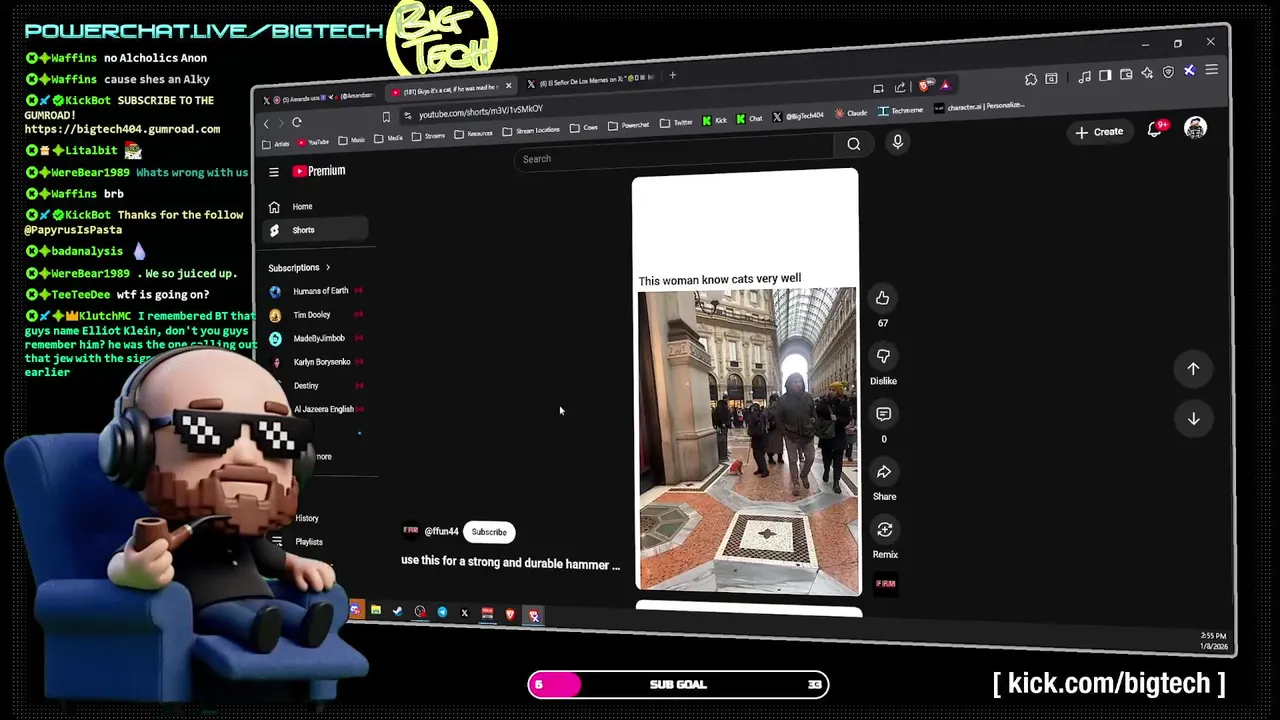
Task: Open Stream Locations bookmark folder
Action: pos(531,131)
